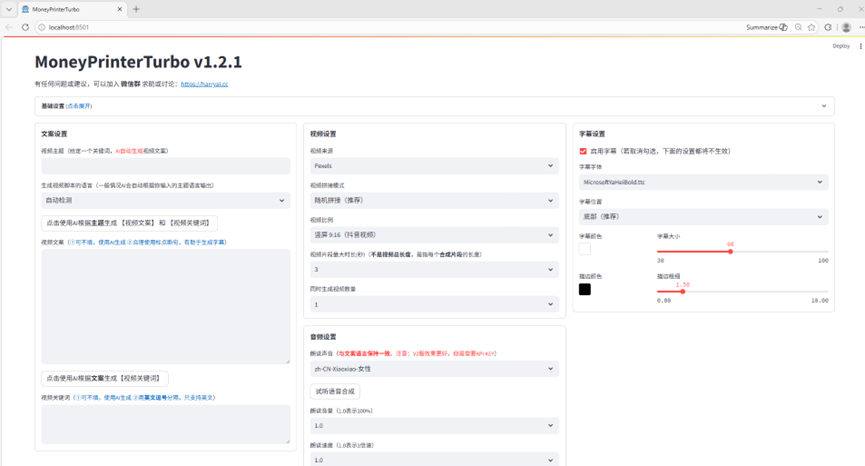The image size is (865, 466).
Task: Click the 文案设置 section title
Action: pos(54,134)
